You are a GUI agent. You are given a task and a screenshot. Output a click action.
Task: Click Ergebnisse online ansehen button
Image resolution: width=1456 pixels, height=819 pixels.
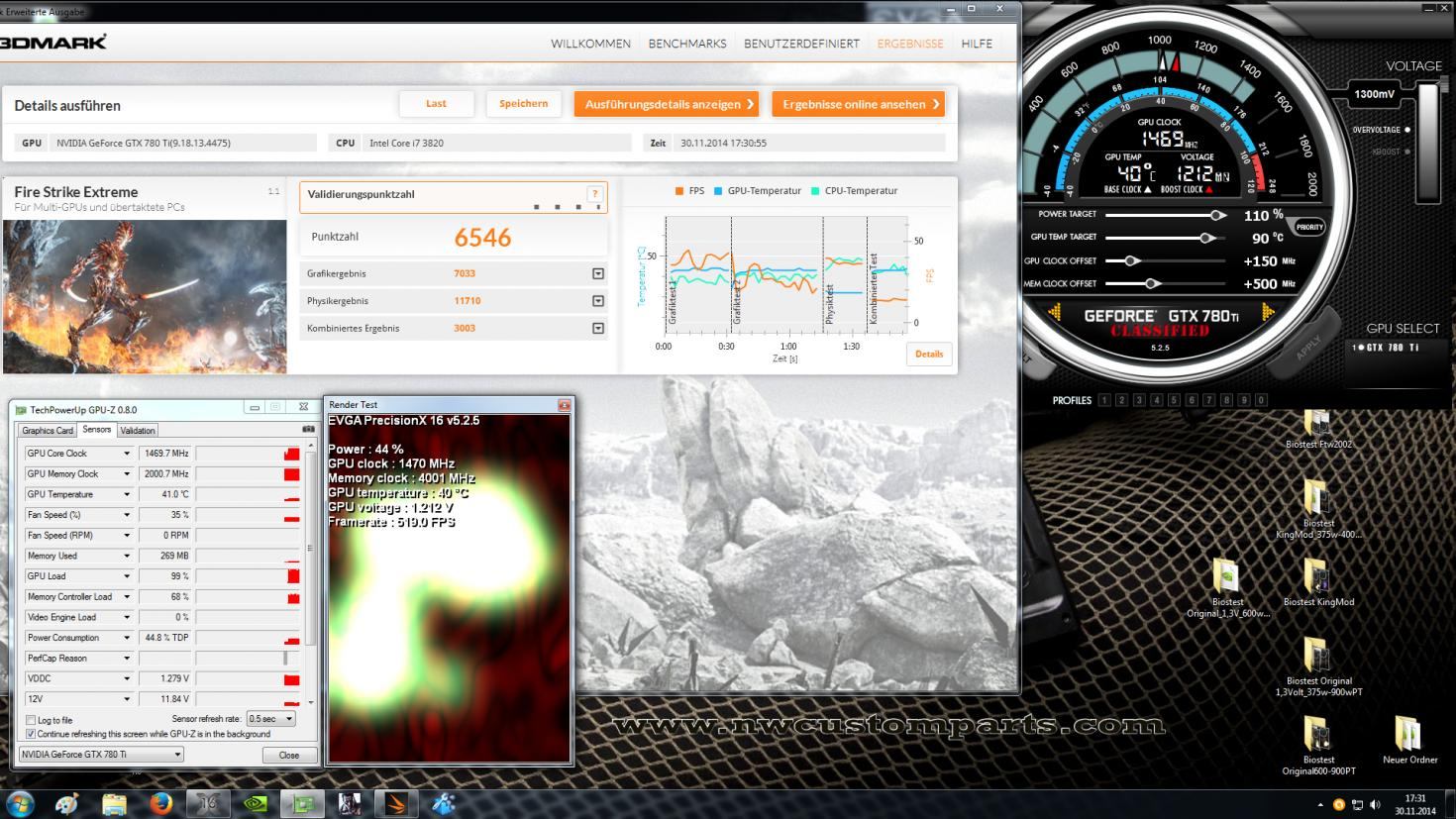[859, 104]
